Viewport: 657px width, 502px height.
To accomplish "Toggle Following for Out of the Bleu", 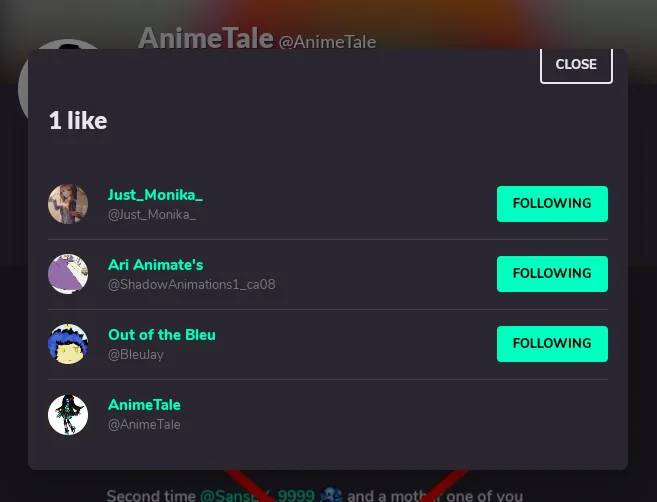I will tap(552, 344).
